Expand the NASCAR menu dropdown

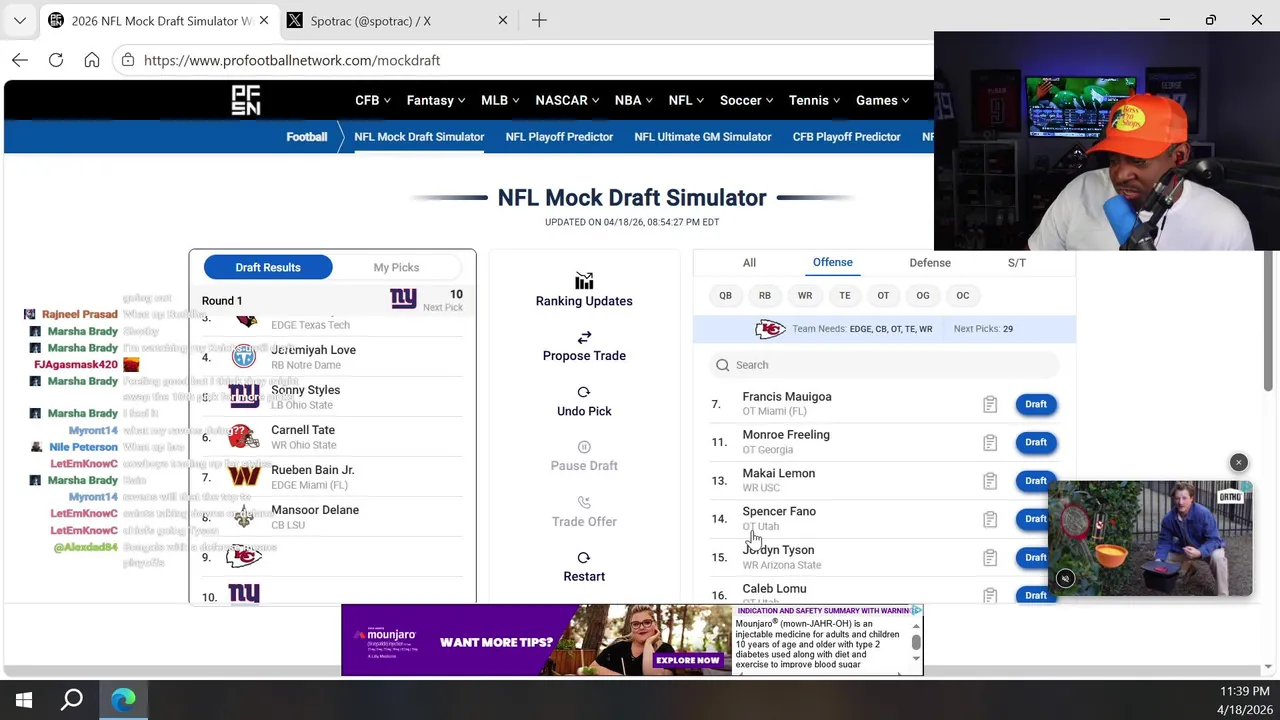(567, 100)
